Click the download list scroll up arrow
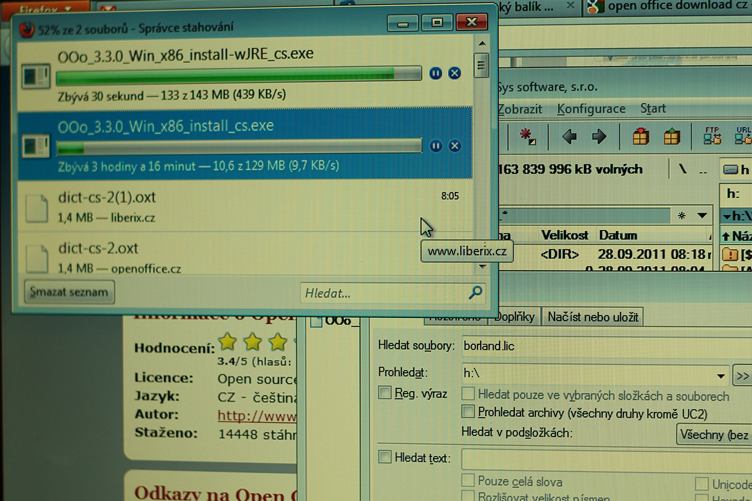Image resolution: width=752 pixels, height=501 pixels. point(482,44)
